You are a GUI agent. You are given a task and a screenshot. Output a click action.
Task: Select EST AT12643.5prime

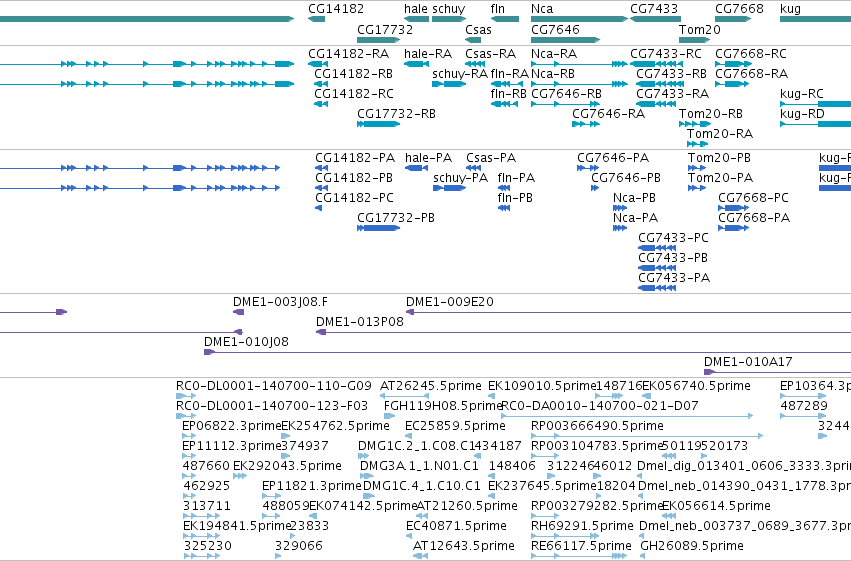463,547
